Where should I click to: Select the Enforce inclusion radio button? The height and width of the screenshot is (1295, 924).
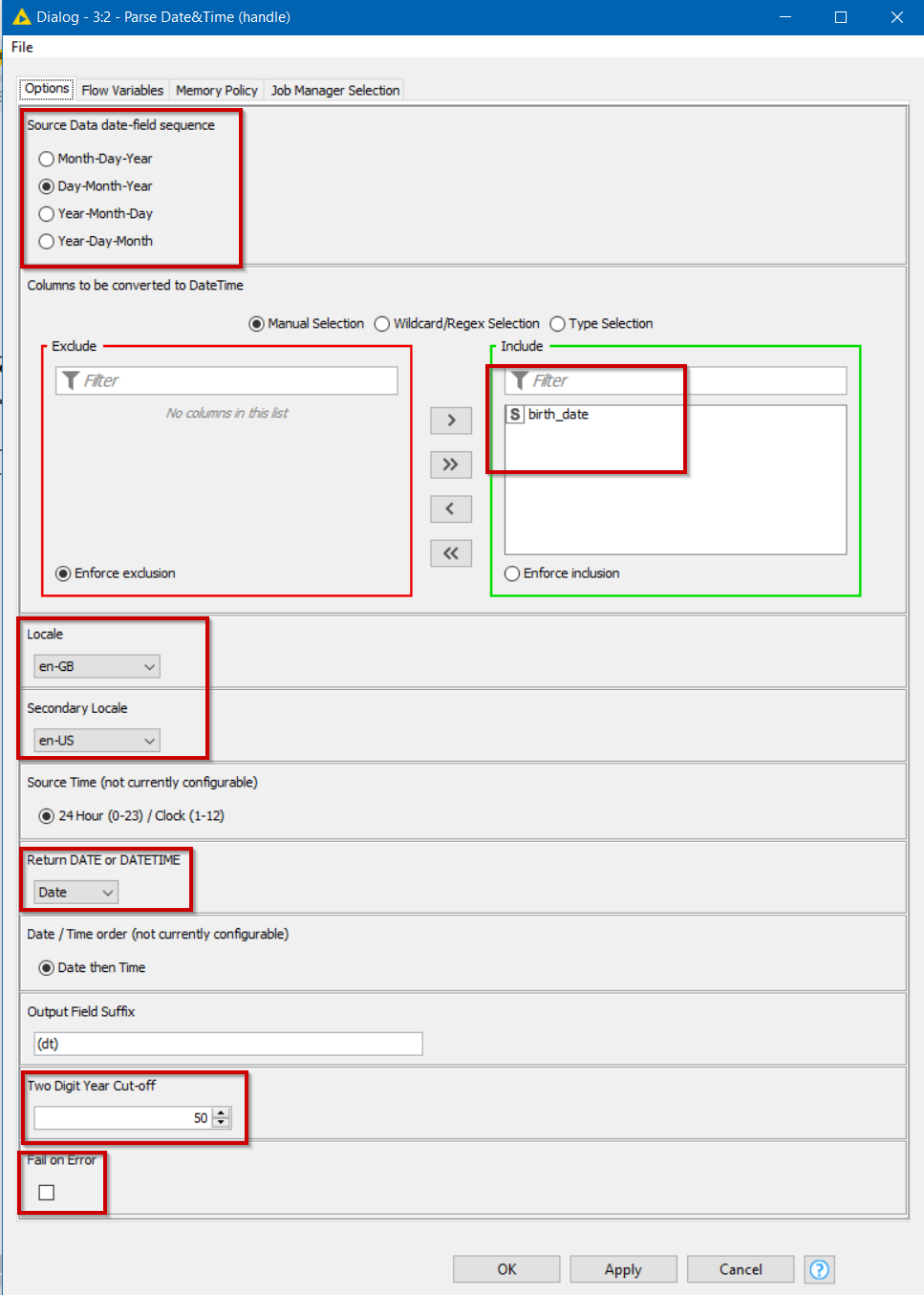(512, 573)
